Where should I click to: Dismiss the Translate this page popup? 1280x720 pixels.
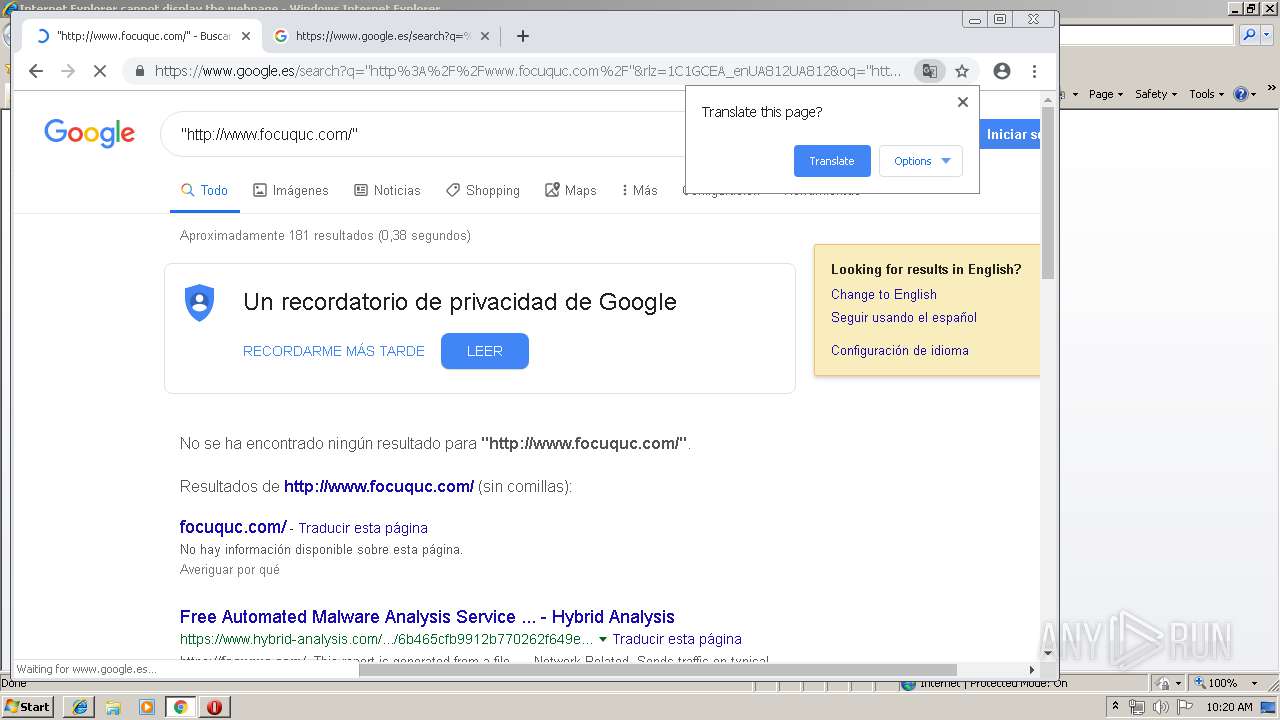[963, 102]
